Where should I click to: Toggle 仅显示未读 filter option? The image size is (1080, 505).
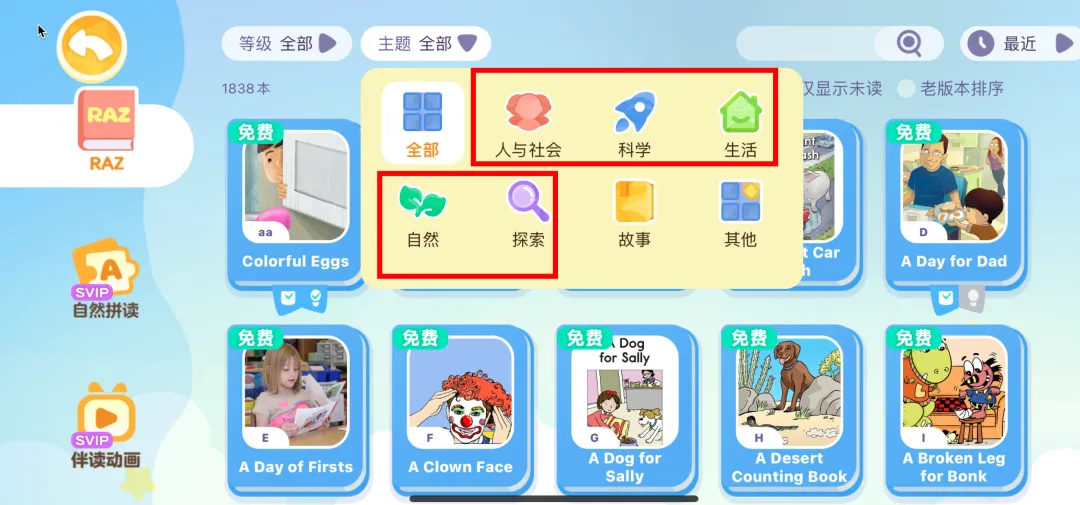click(842, 88)
